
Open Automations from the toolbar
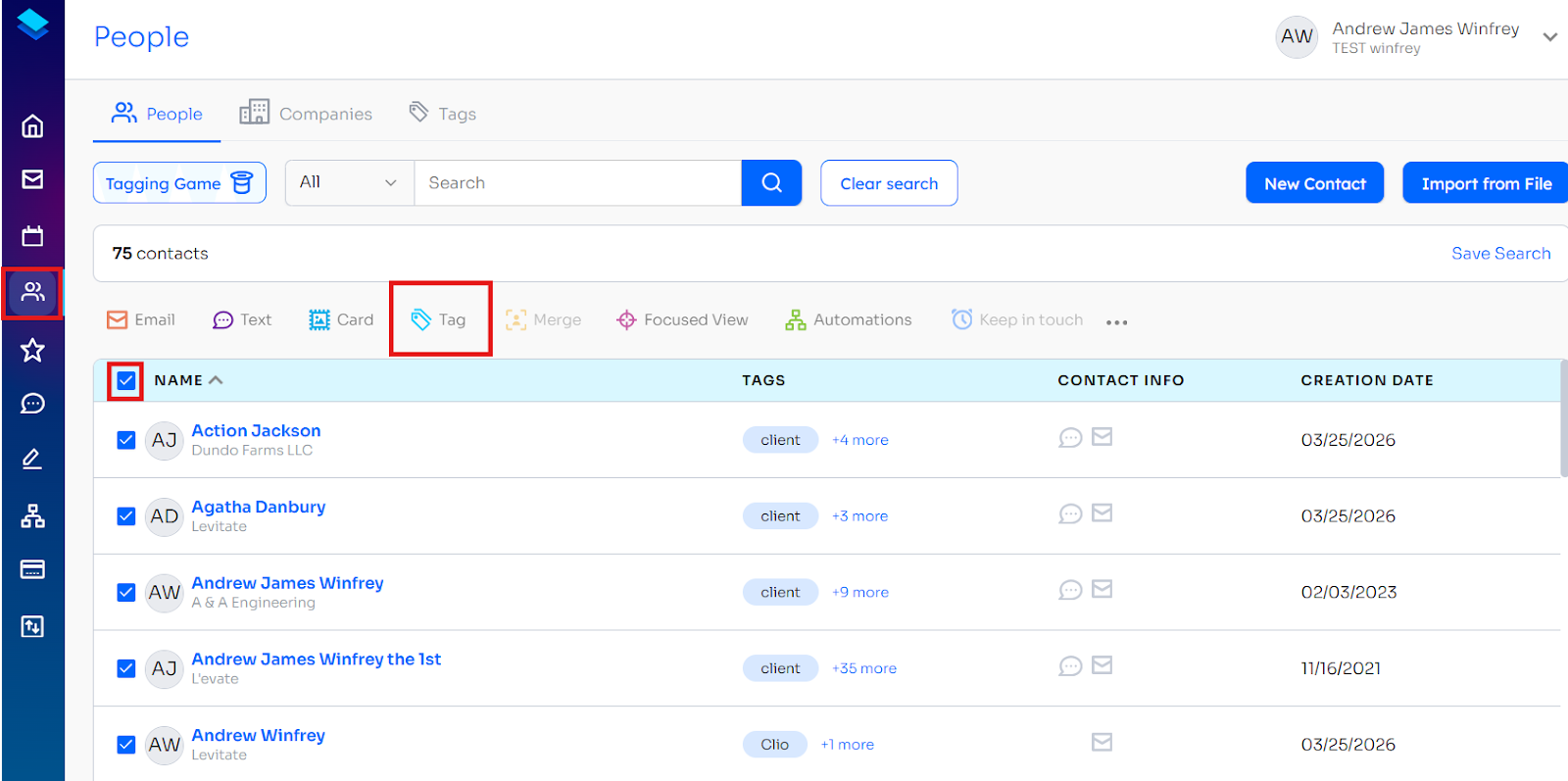[x=849, y=320]
